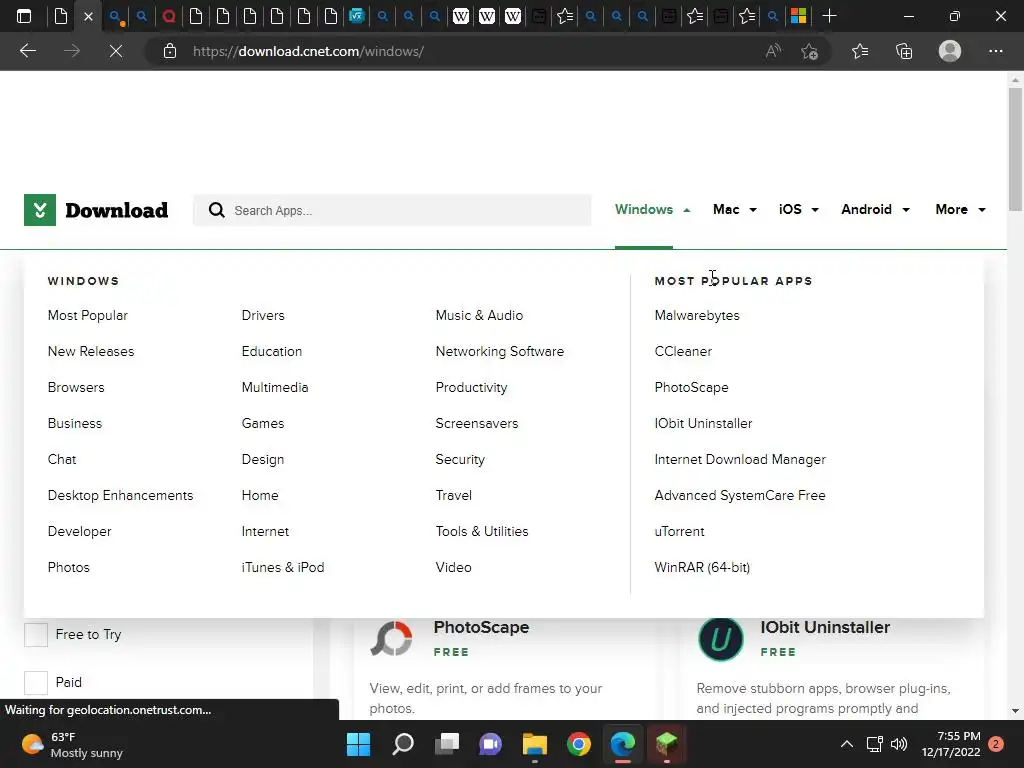1024x768 pixels.
Task: Click the PhotoScape card title
Action: click(x=481, y=627)
